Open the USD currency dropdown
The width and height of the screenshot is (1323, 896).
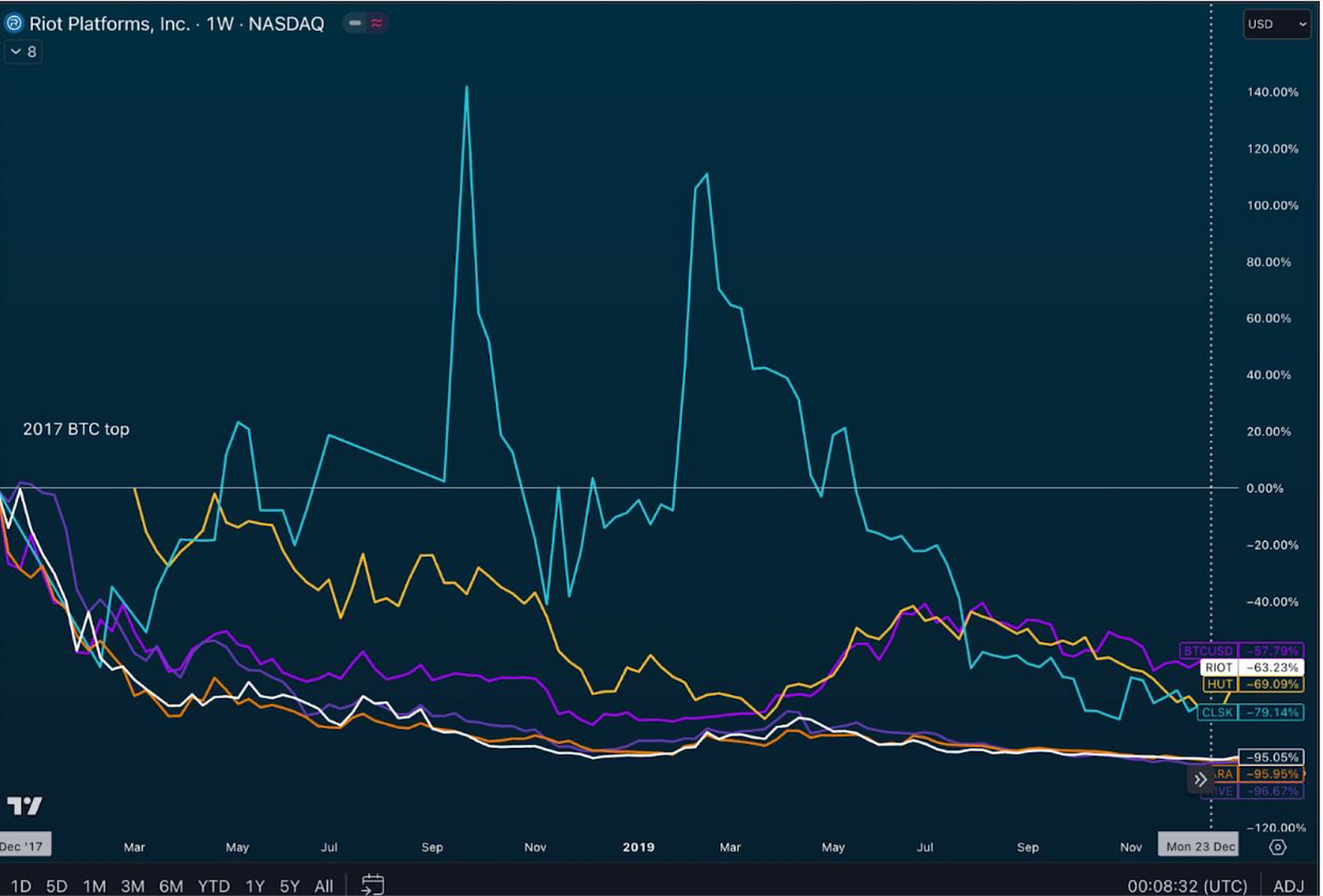(1277, 24)
